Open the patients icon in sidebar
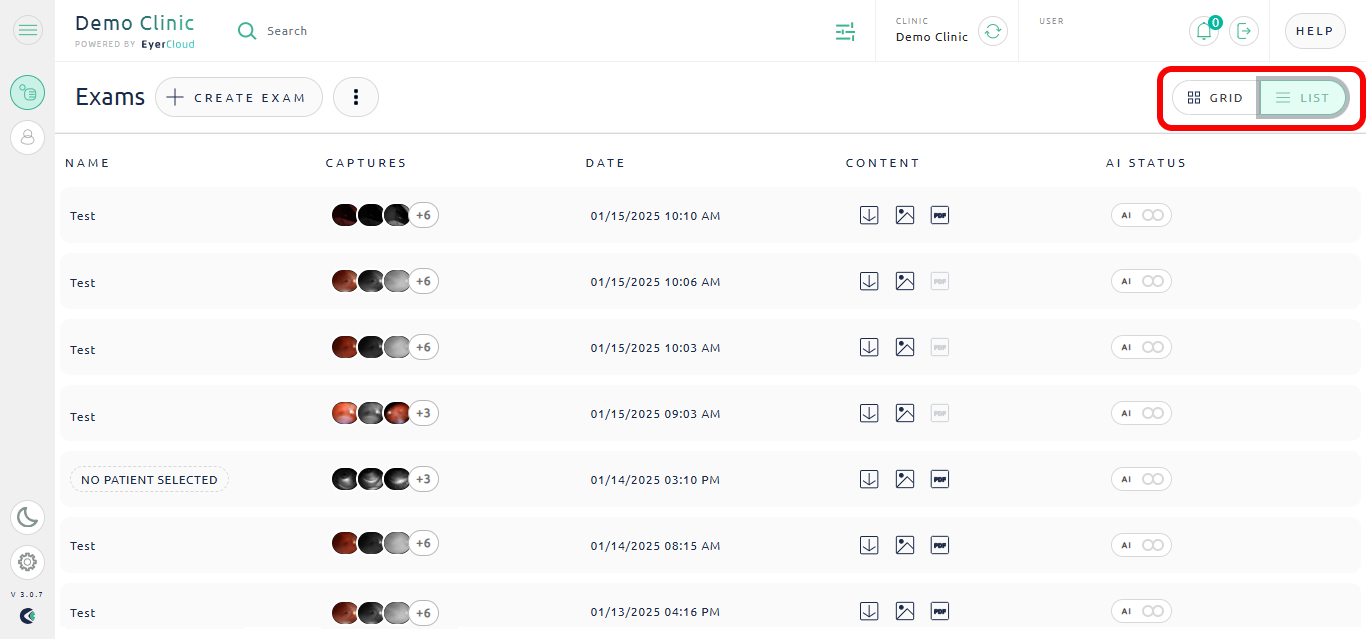This screenshot has height=639, width=1366. (28, 135)
